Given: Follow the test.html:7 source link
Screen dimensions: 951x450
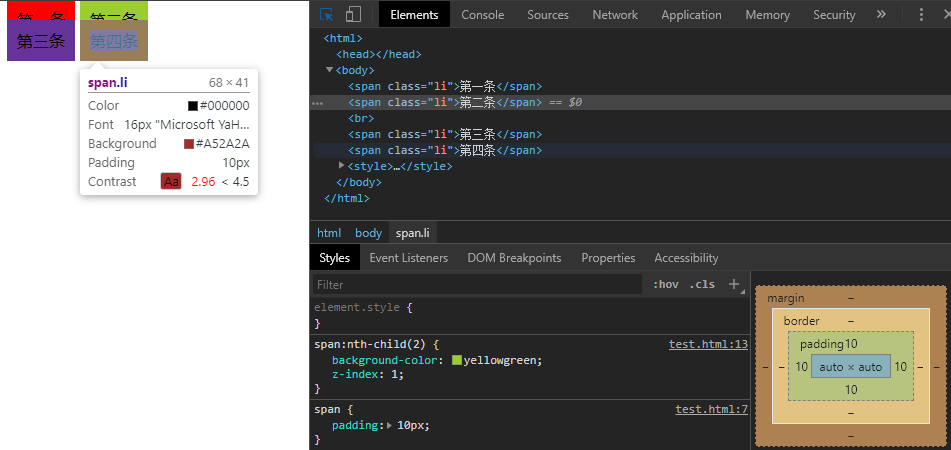Looking at the screenshot, I should (x=711, y=410).
